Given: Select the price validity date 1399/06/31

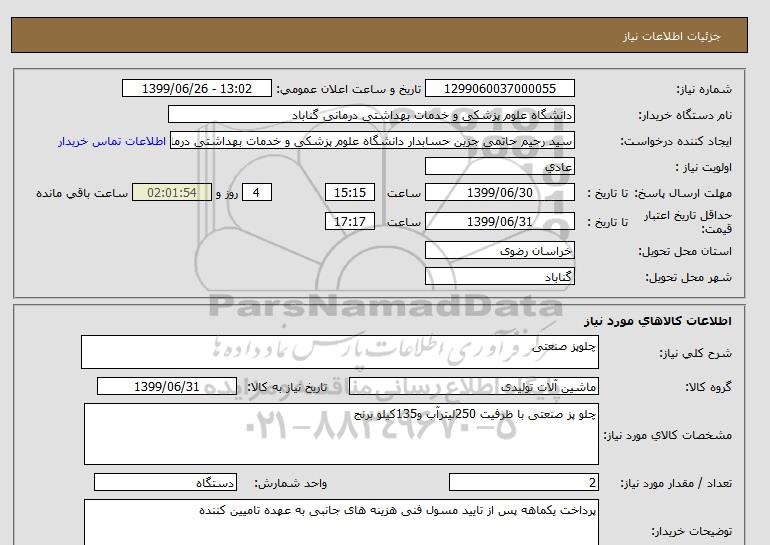Looking at the screenshot, I should point(499,221).
